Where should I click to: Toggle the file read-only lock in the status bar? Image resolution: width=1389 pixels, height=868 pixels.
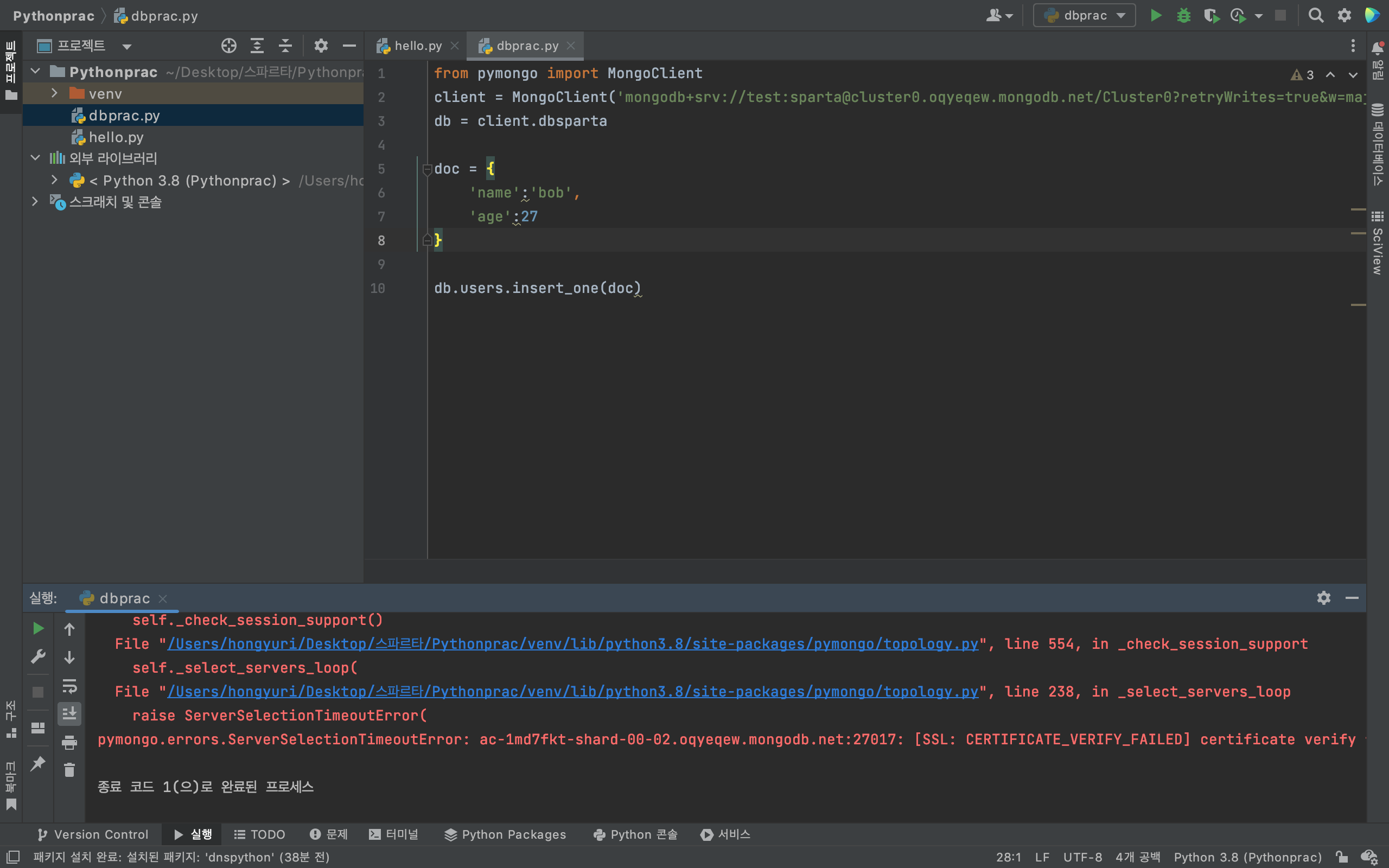pyautogui.click(x=1341, y=857)
